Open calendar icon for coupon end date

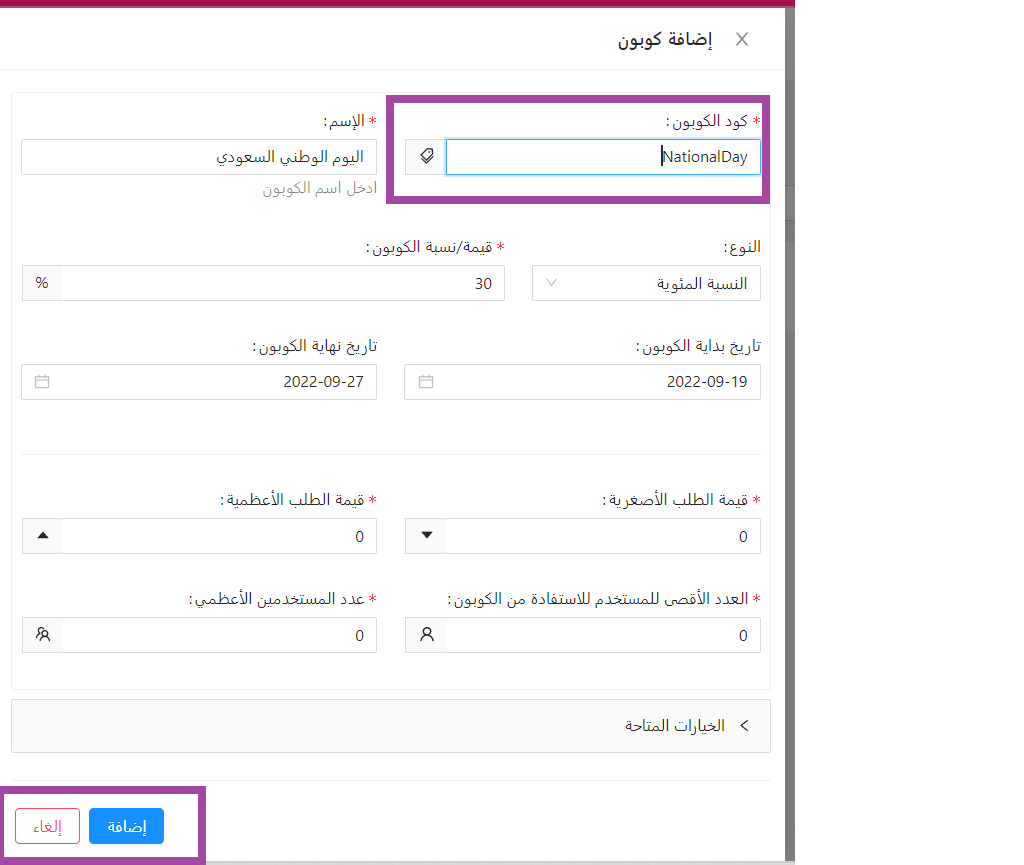coord(42,382)
